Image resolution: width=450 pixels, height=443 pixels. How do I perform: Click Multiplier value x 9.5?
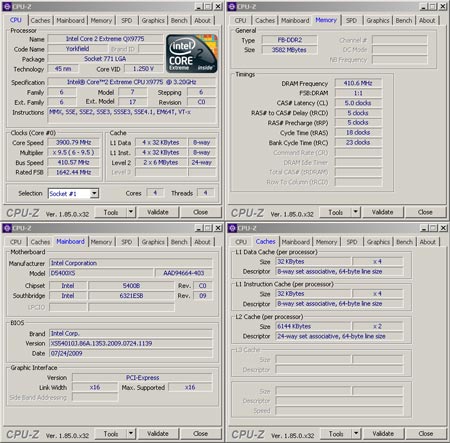pyautogui.click(x=73, y=153)
